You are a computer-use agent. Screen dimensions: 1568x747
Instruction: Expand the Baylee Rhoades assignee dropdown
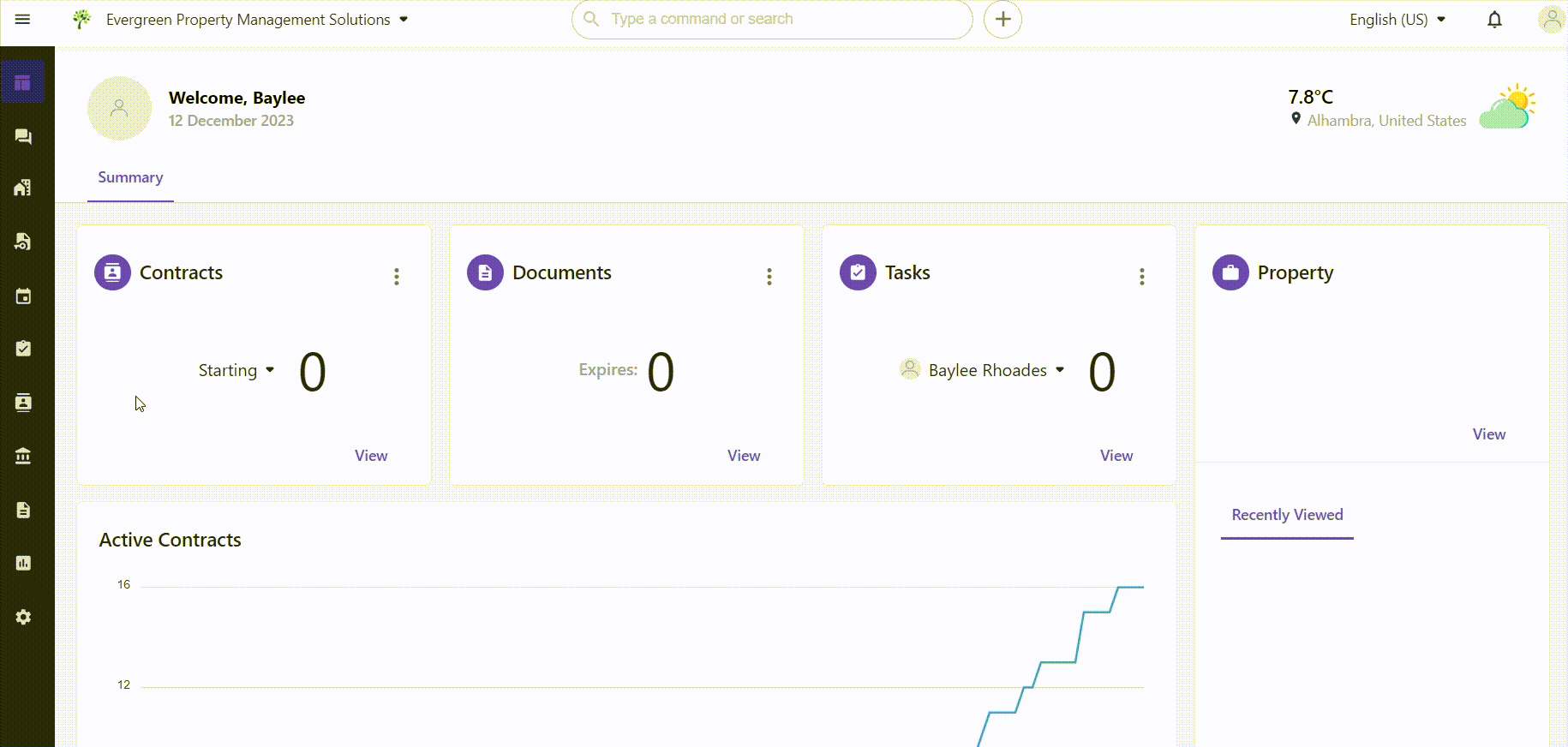click(x=982, y=370)
